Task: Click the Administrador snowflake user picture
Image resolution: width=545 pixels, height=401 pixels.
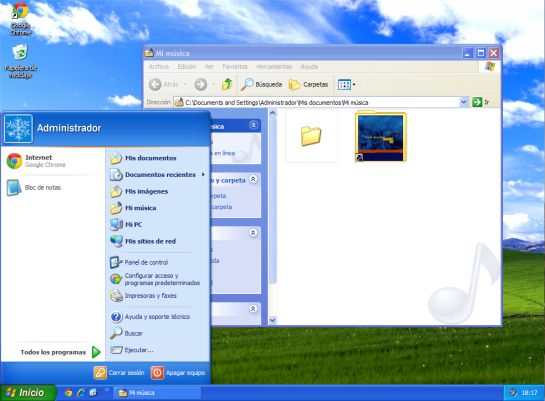Action: pos(18,129)
